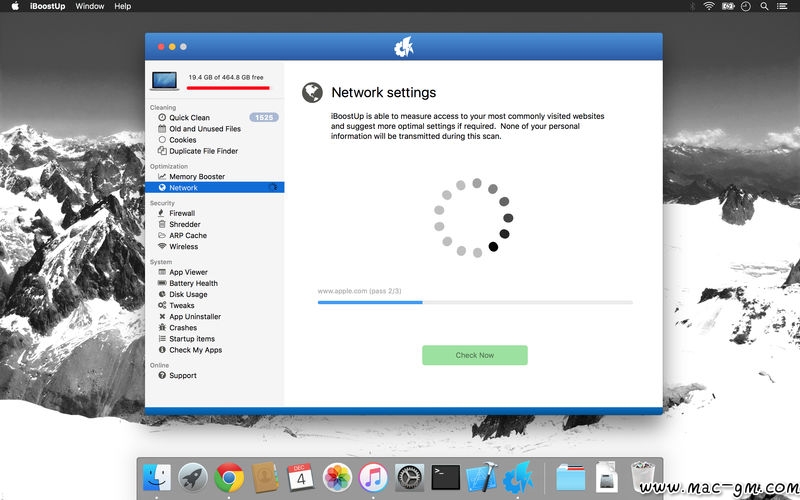Open the Firewall flame icon
The image size is (800, 500).
coord(162,213)
